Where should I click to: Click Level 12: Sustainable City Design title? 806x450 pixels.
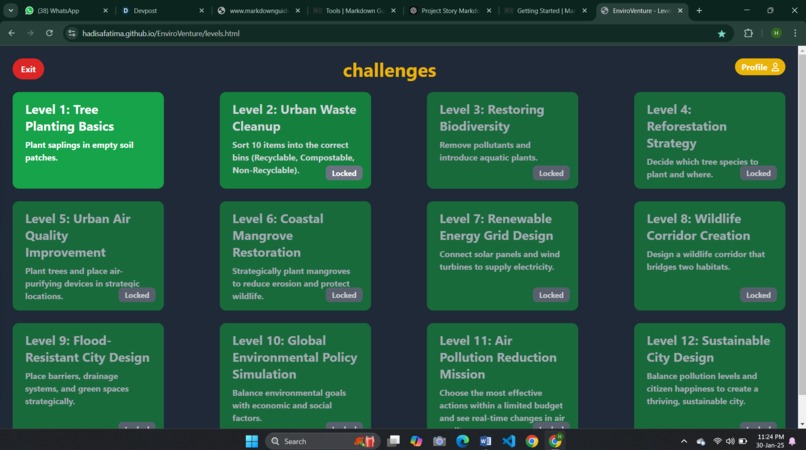(708, 349)
